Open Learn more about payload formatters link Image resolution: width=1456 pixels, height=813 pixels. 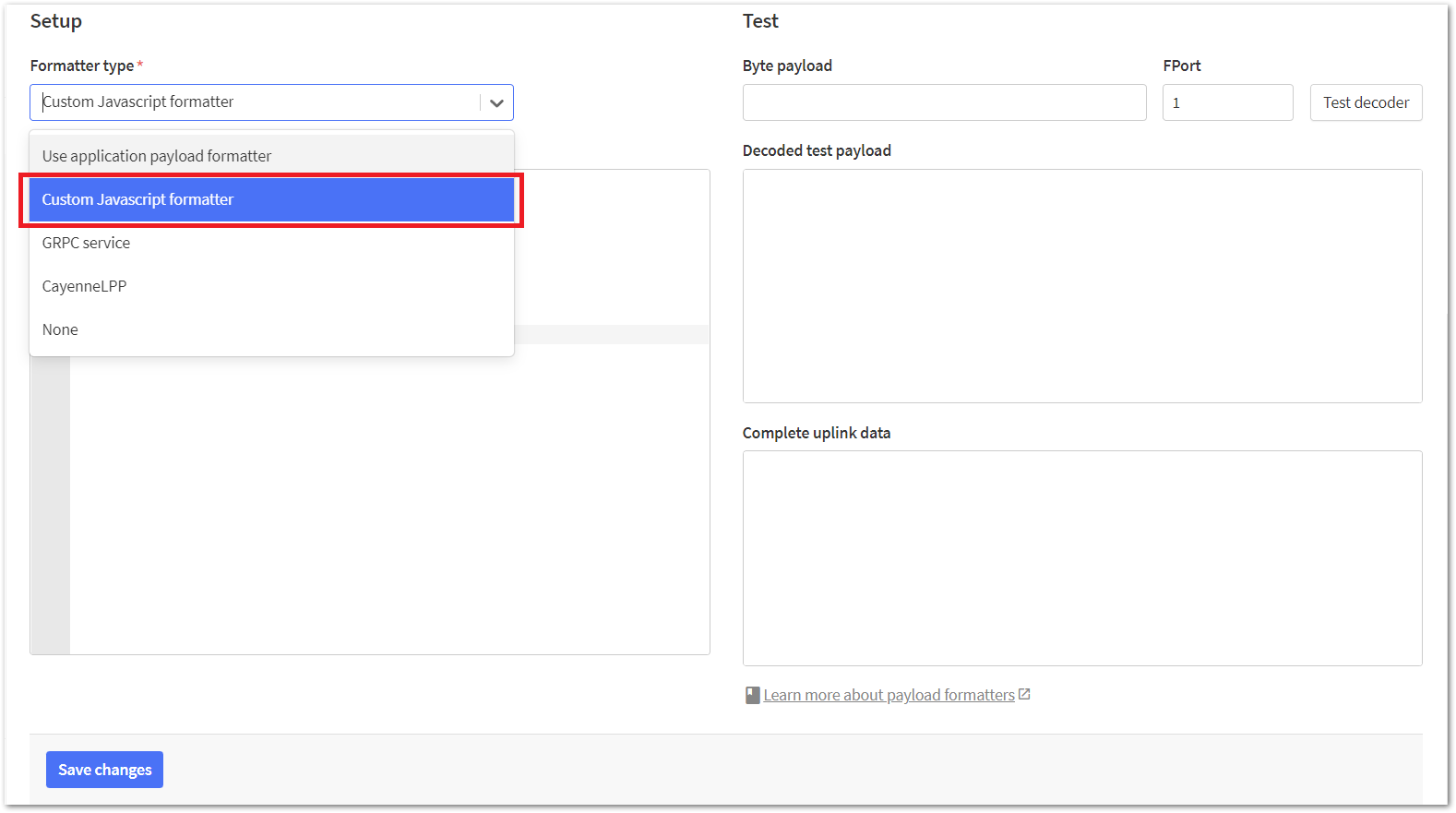pyautogui.click(x=889, y=695)
